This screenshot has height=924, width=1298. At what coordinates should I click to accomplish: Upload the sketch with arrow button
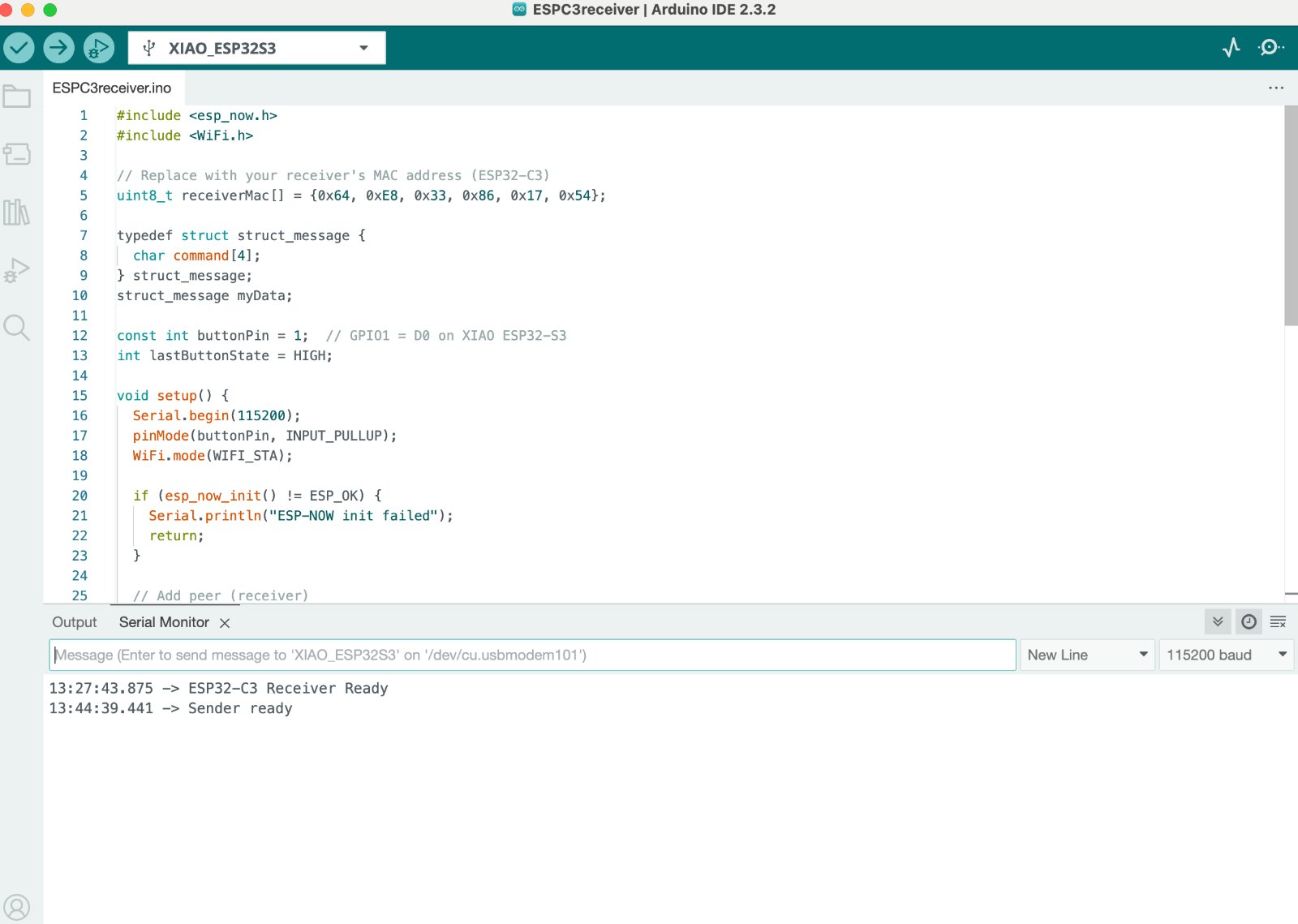point(58,48)
